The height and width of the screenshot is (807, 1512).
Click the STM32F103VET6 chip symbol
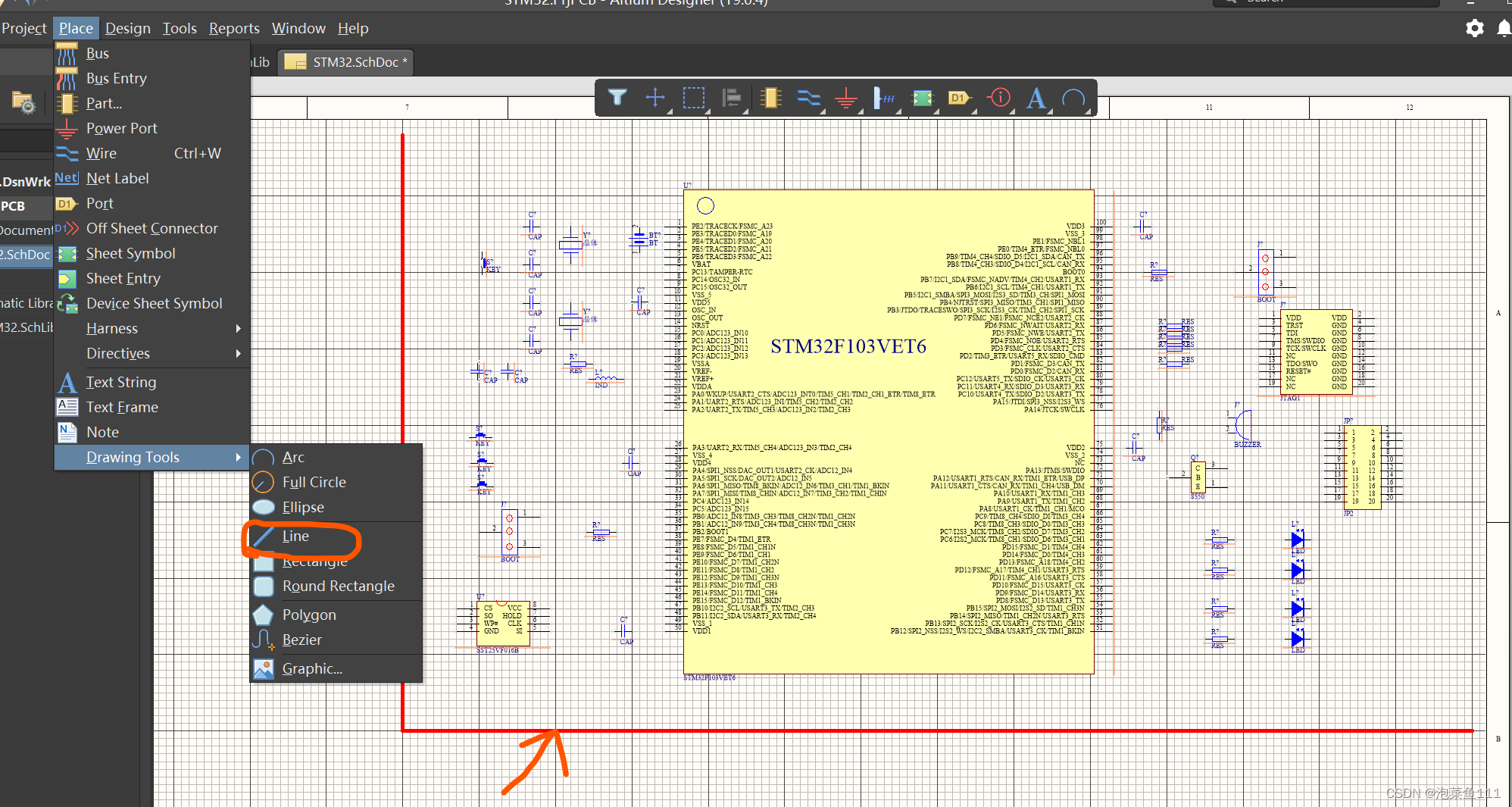[x=889, y=431]
